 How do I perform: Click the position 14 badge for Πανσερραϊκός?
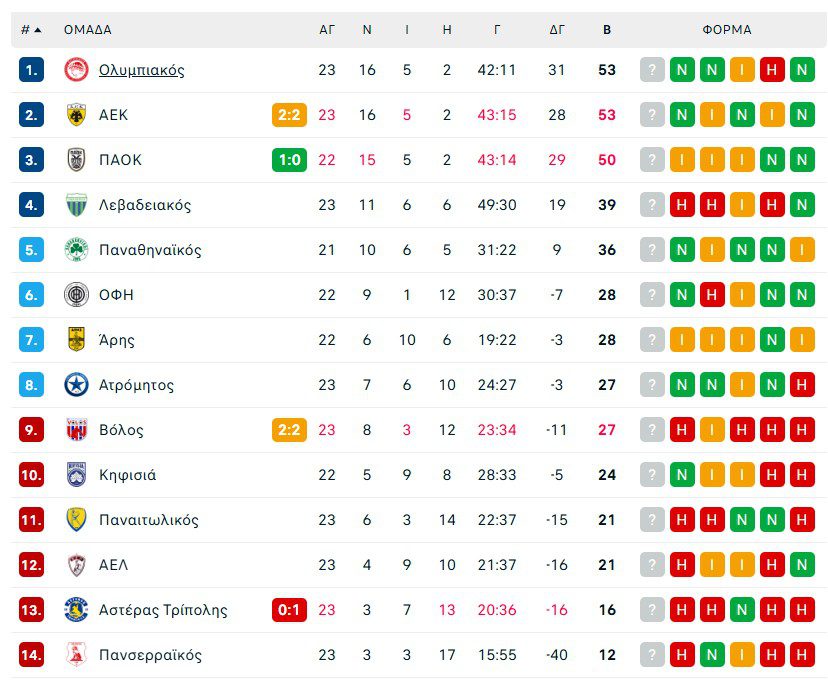[31, 655]
